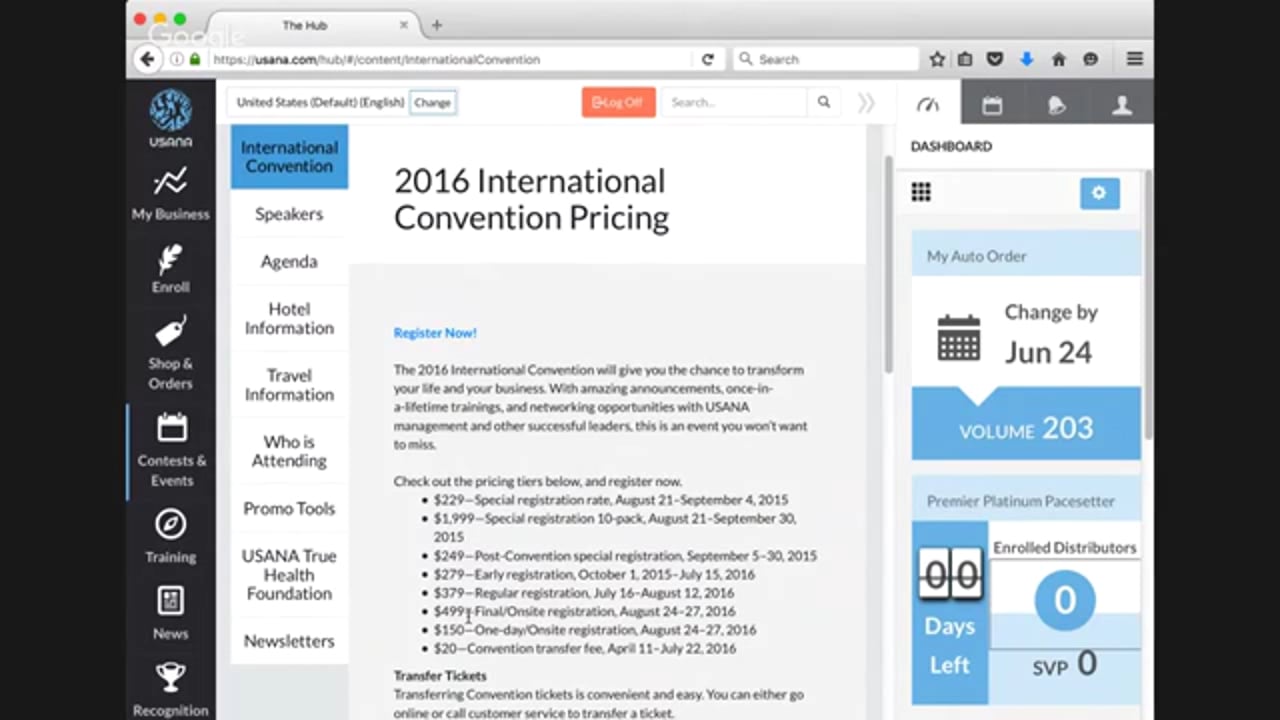Image resolution: width=1280 pixels, height=720 pixels.
Task: Open the Newsletters page
Action: [289, 641]
